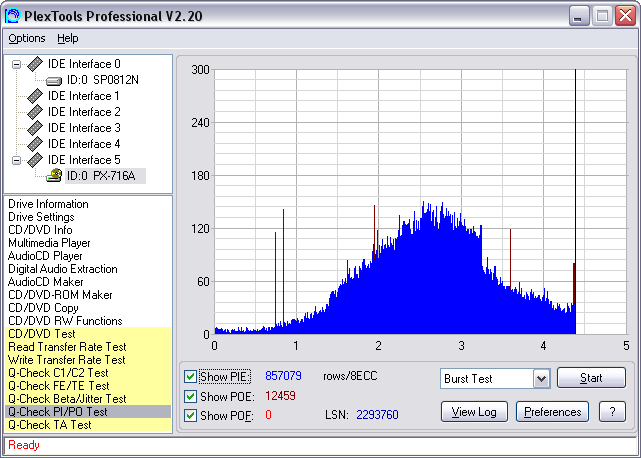641x458 pixels.
Task: Select CD/DVD Info
Action: tap(40, 230)
